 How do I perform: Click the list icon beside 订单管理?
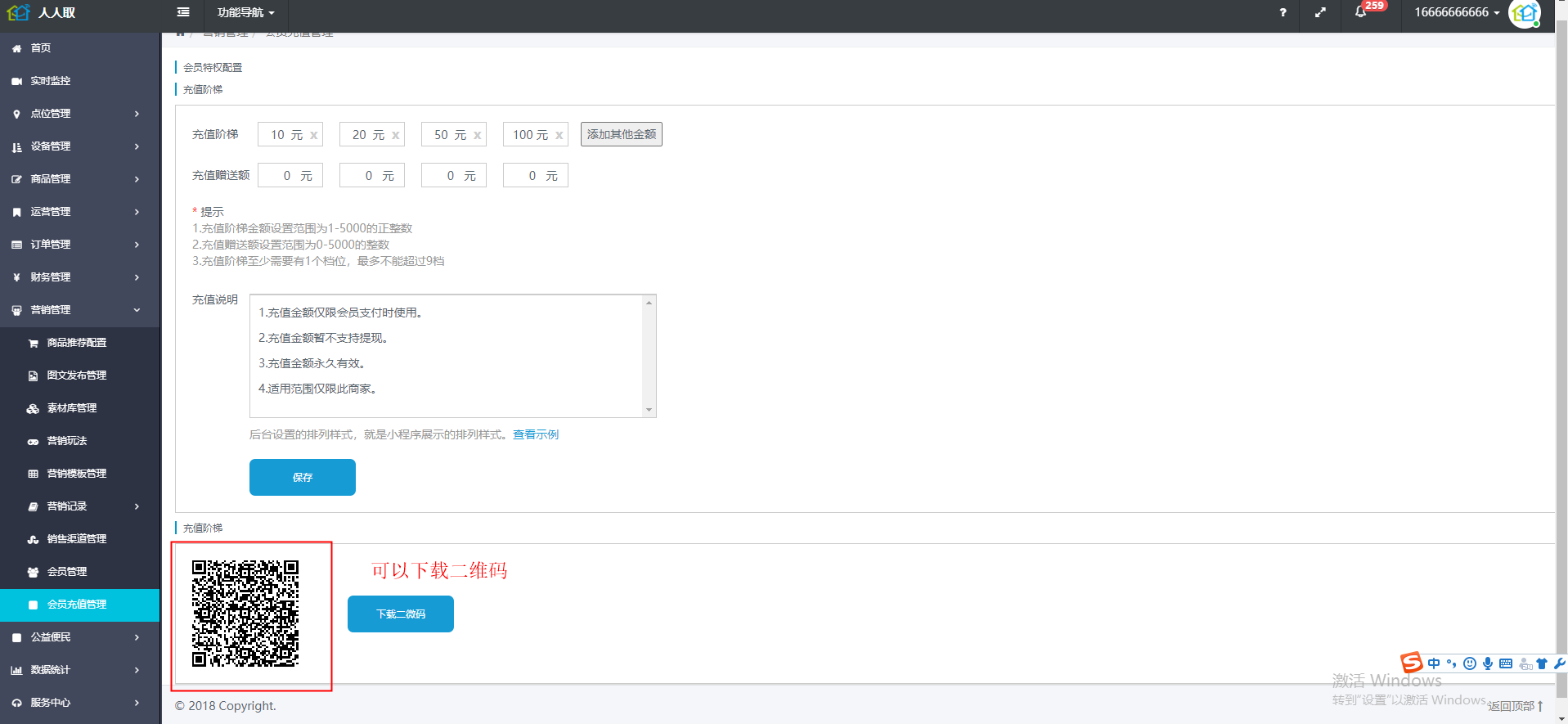(x=16, y=245)
